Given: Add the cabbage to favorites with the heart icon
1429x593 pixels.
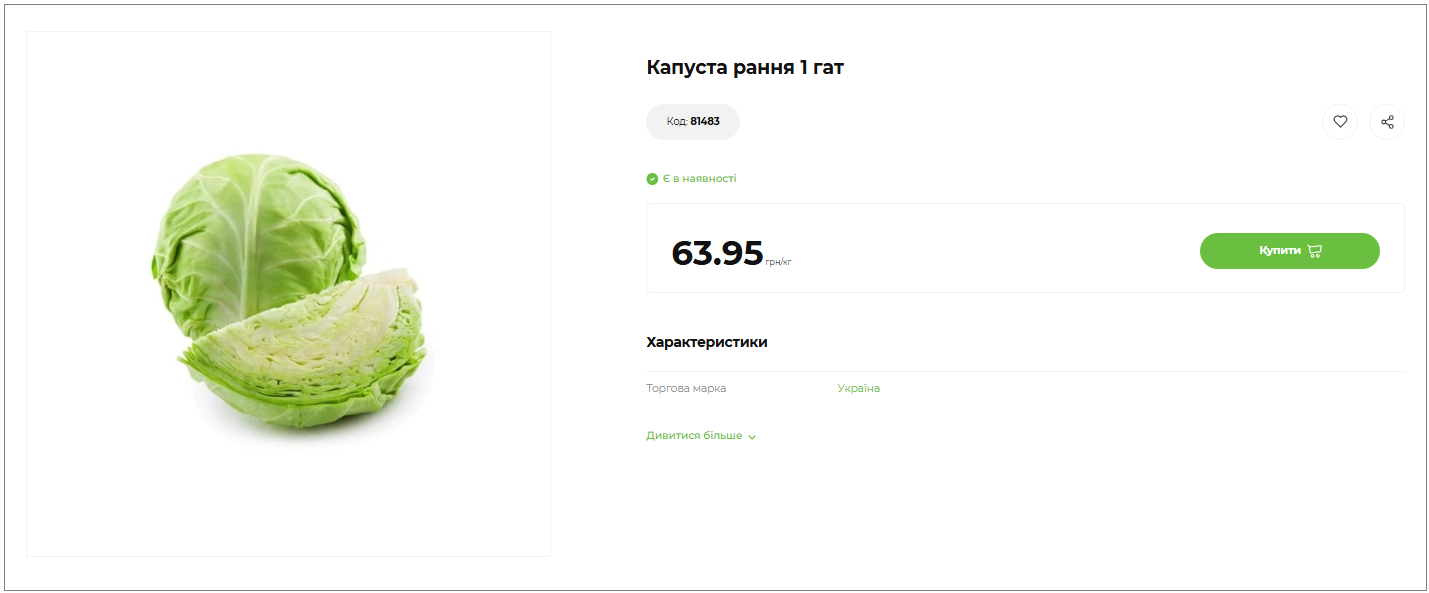Looking at the screenshot, I should pos(1340,122).
